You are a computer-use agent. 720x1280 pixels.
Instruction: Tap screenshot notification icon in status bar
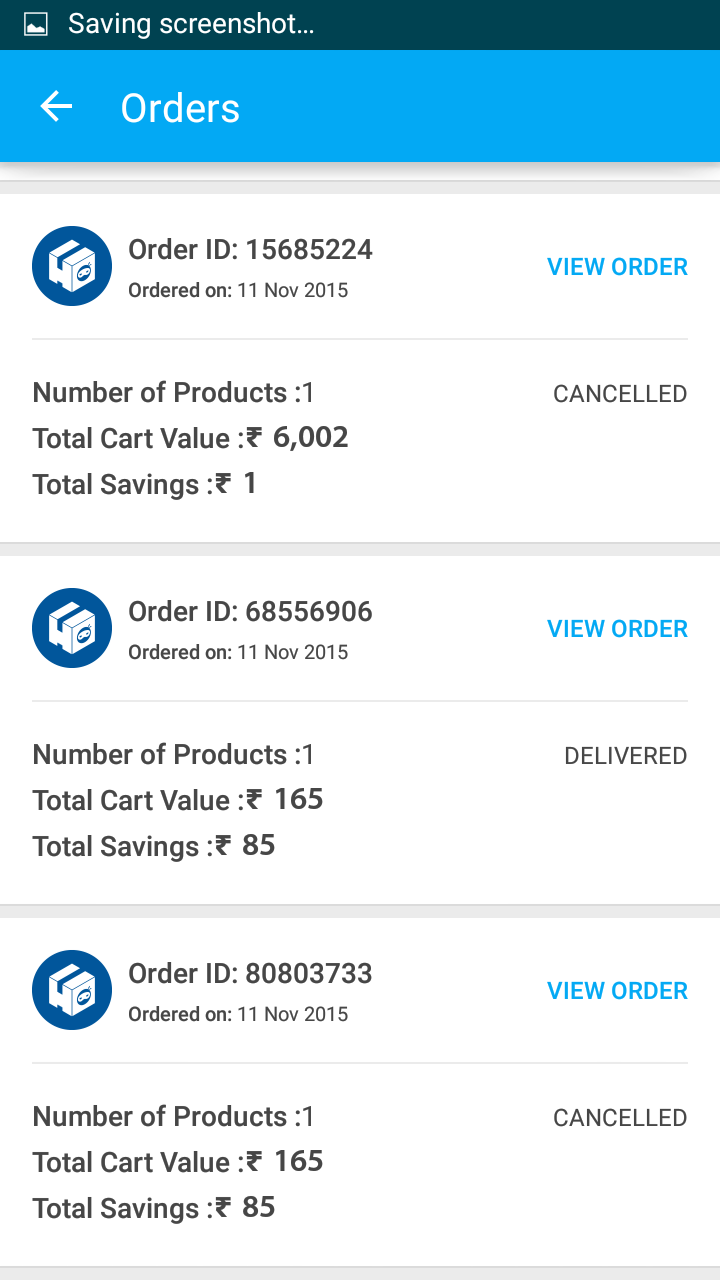pyautogui.click(x=36, y=25)
